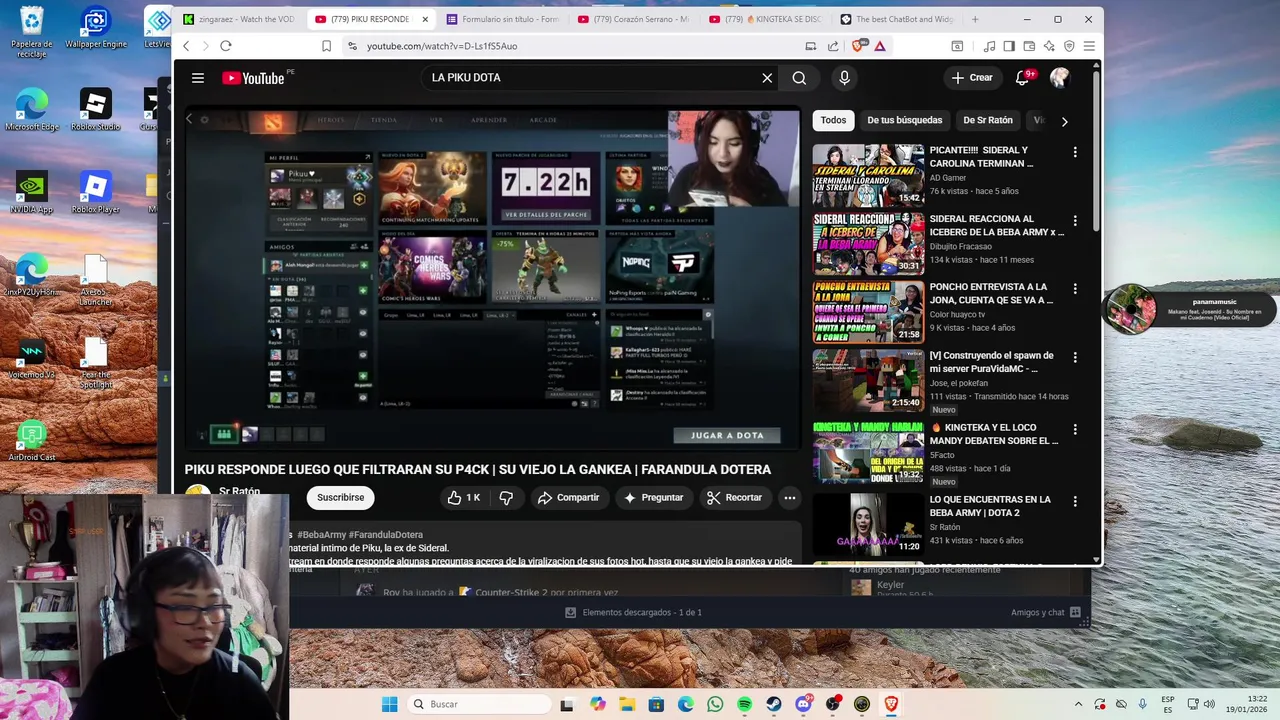
Task: Click the address bar URL
Action: point(442,46)
